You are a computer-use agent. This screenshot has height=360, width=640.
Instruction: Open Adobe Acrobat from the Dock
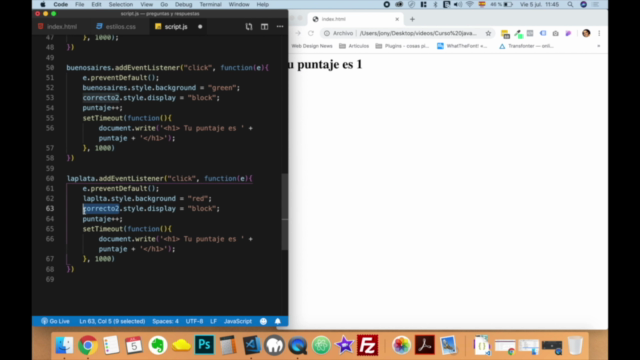click(x=424, y=345)
